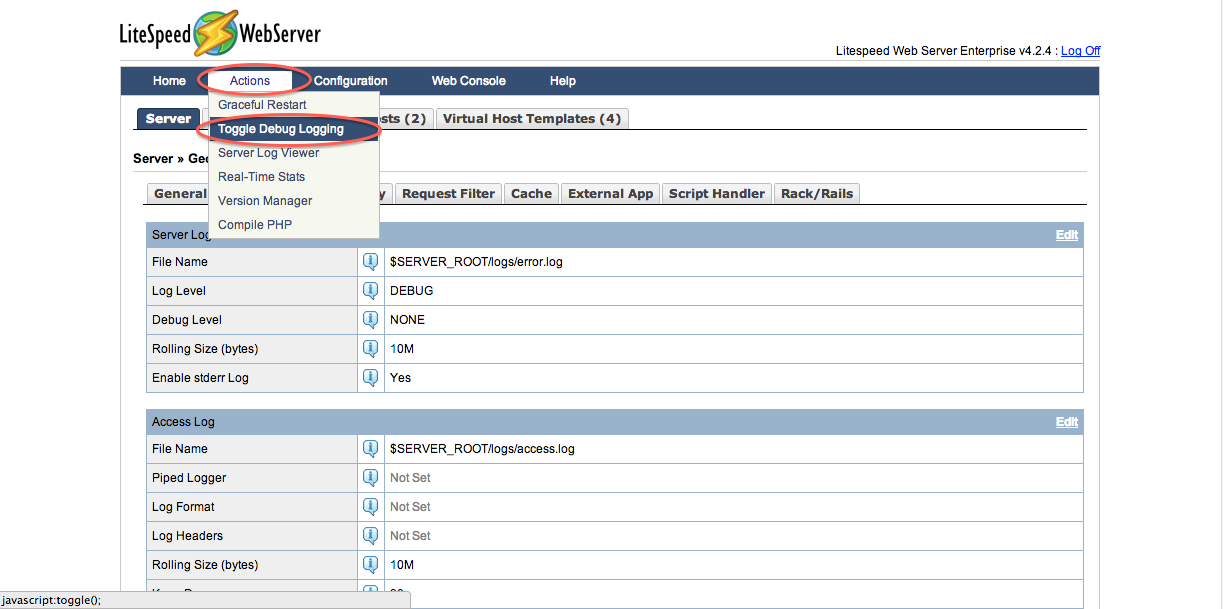
Task: Go to the Home menu
Action: pos(169,81)
